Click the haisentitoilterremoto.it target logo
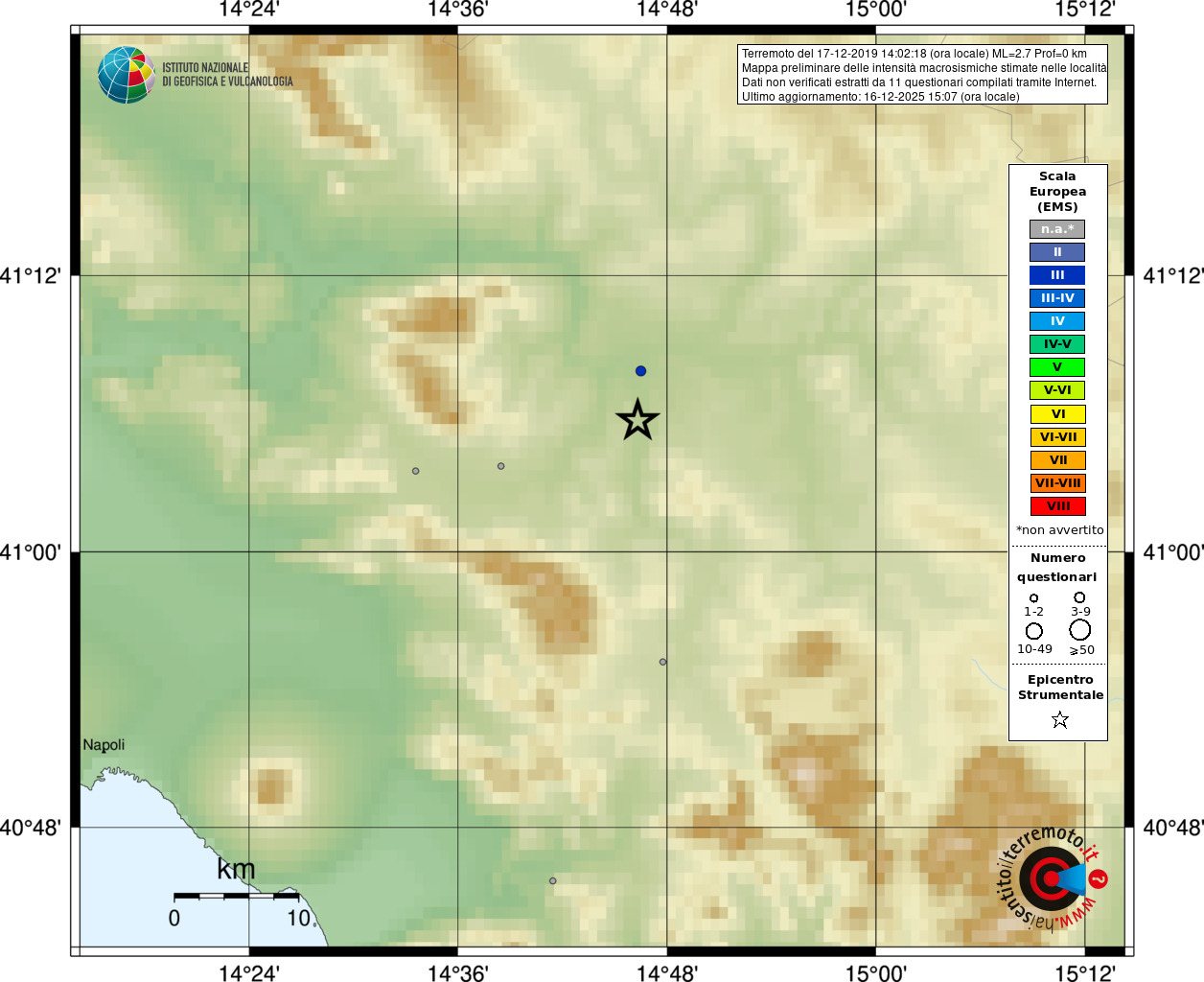 (x=1052, y=878)
